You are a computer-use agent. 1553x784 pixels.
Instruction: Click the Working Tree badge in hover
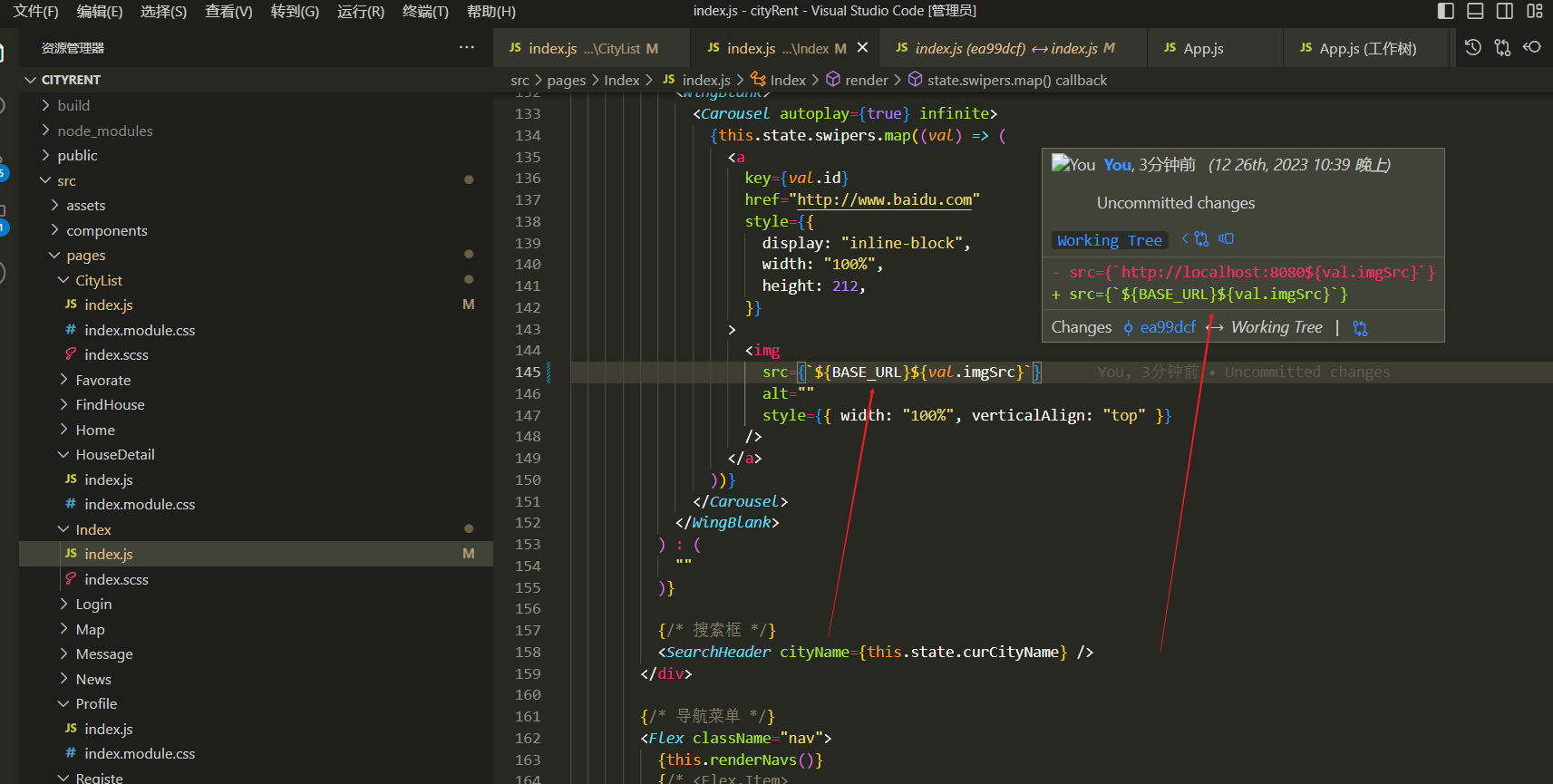(1110, 240)
